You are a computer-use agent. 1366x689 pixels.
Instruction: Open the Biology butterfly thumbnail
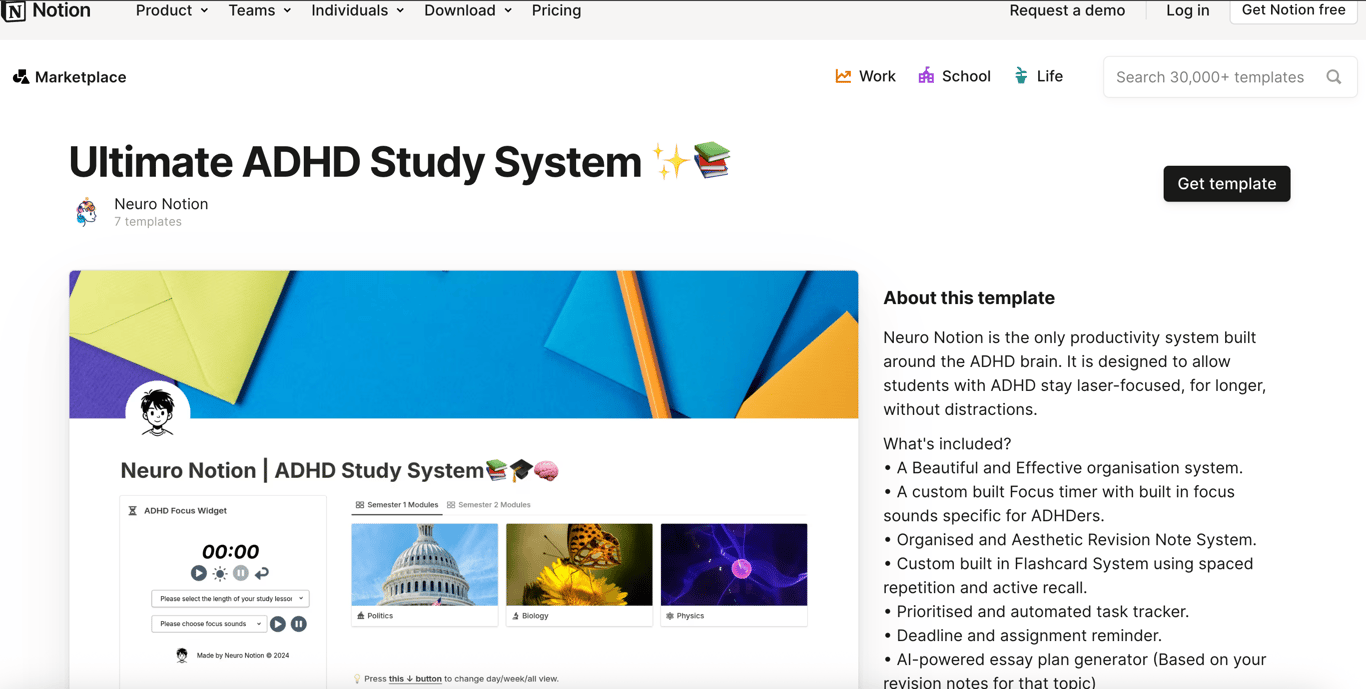(x=579, y=564)
